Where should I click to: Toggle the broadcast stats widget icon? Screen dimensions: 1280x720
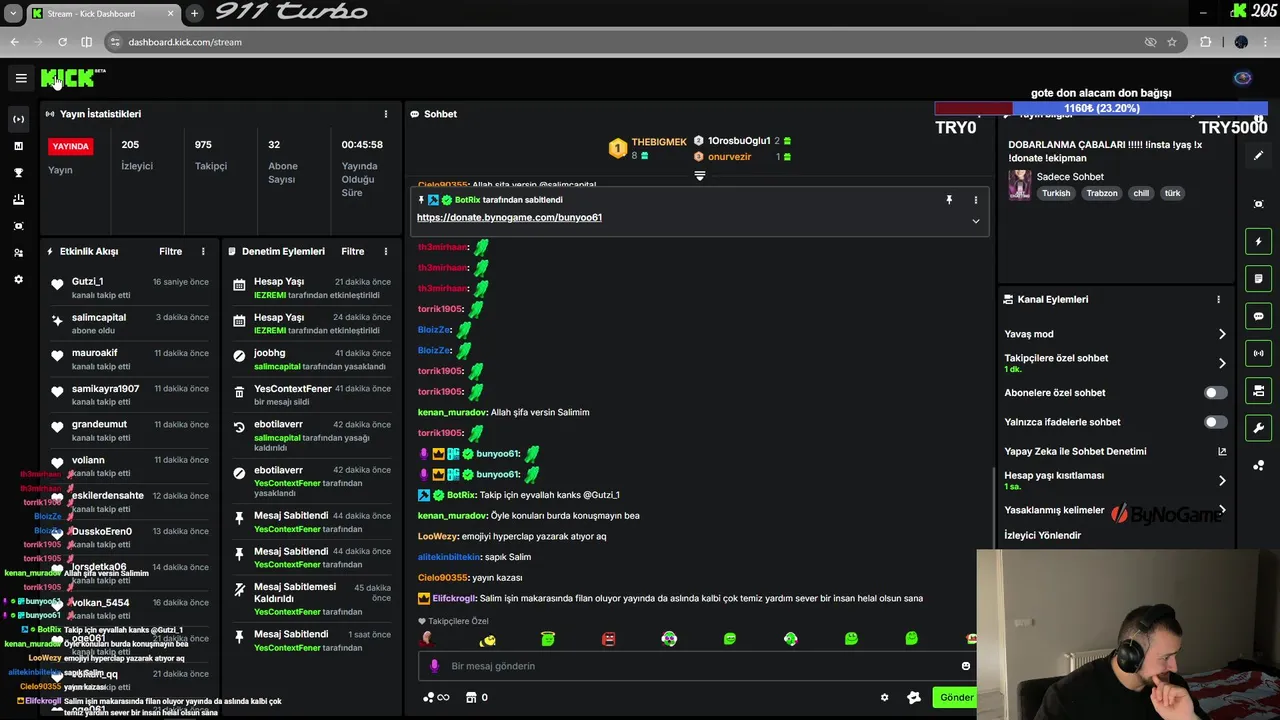coord(1258,353)
